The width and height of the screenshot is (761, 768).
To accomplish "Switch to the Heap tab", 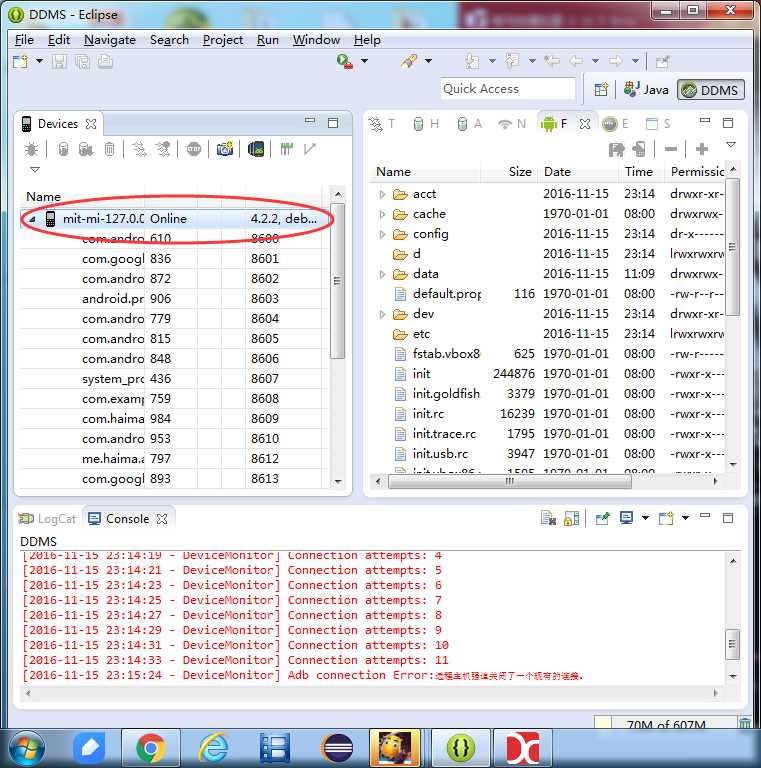I will pos(425,124).
